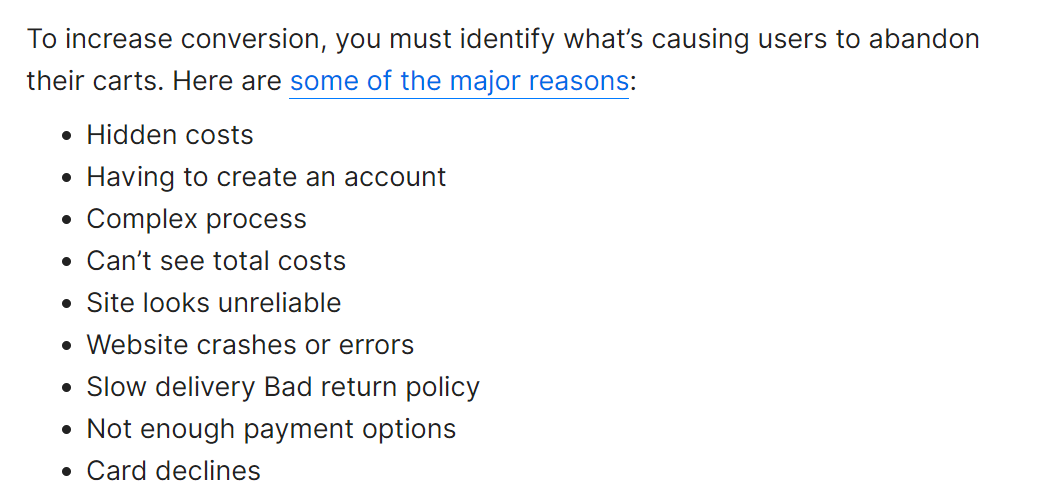Click the "Card declines" list item

pos(173,471)
